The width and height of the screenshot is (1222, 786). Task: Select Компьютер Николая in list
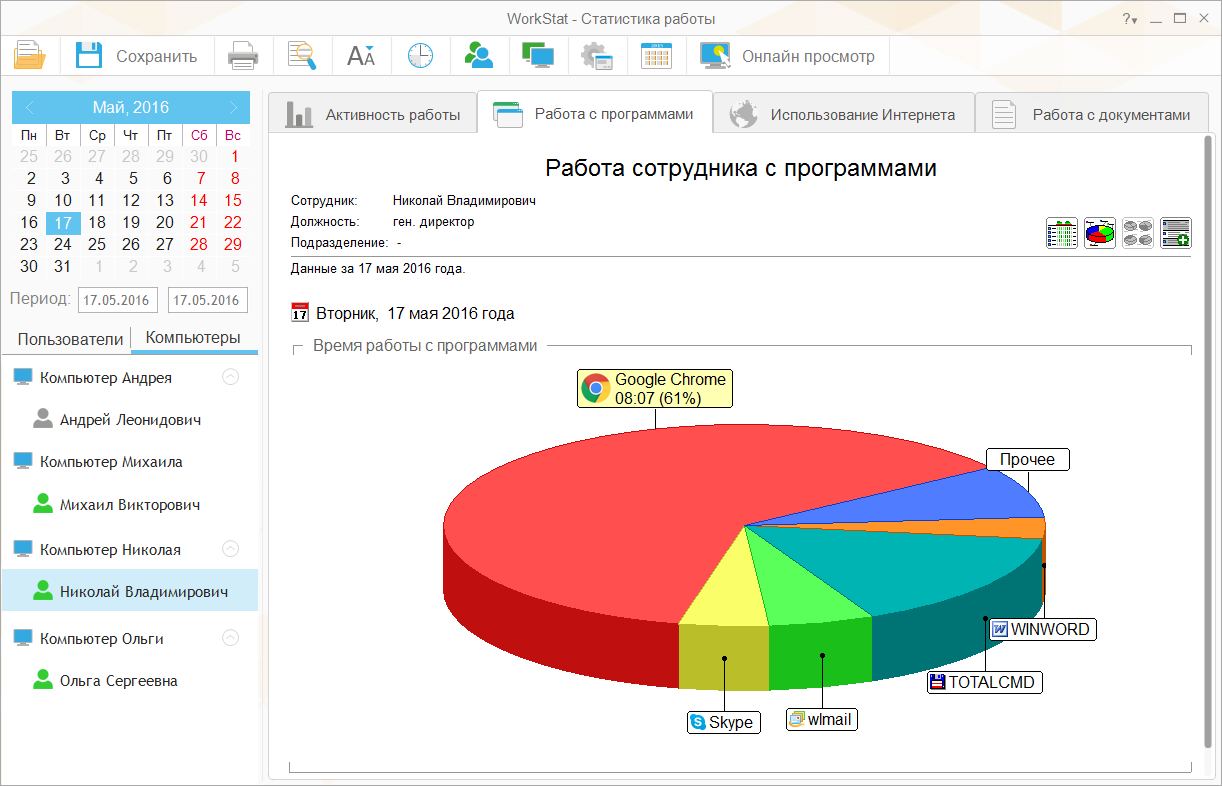click(x=110, y=549)
